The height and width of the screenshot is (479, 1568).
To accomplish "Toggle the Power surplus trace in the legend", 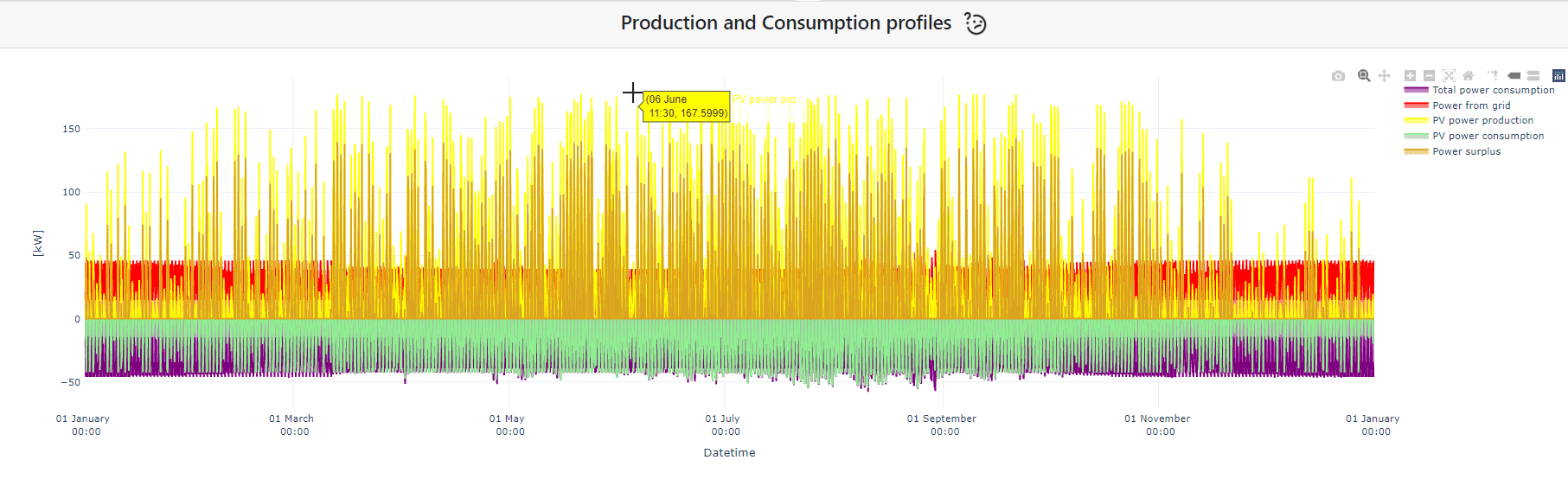I will (1453, 151).
